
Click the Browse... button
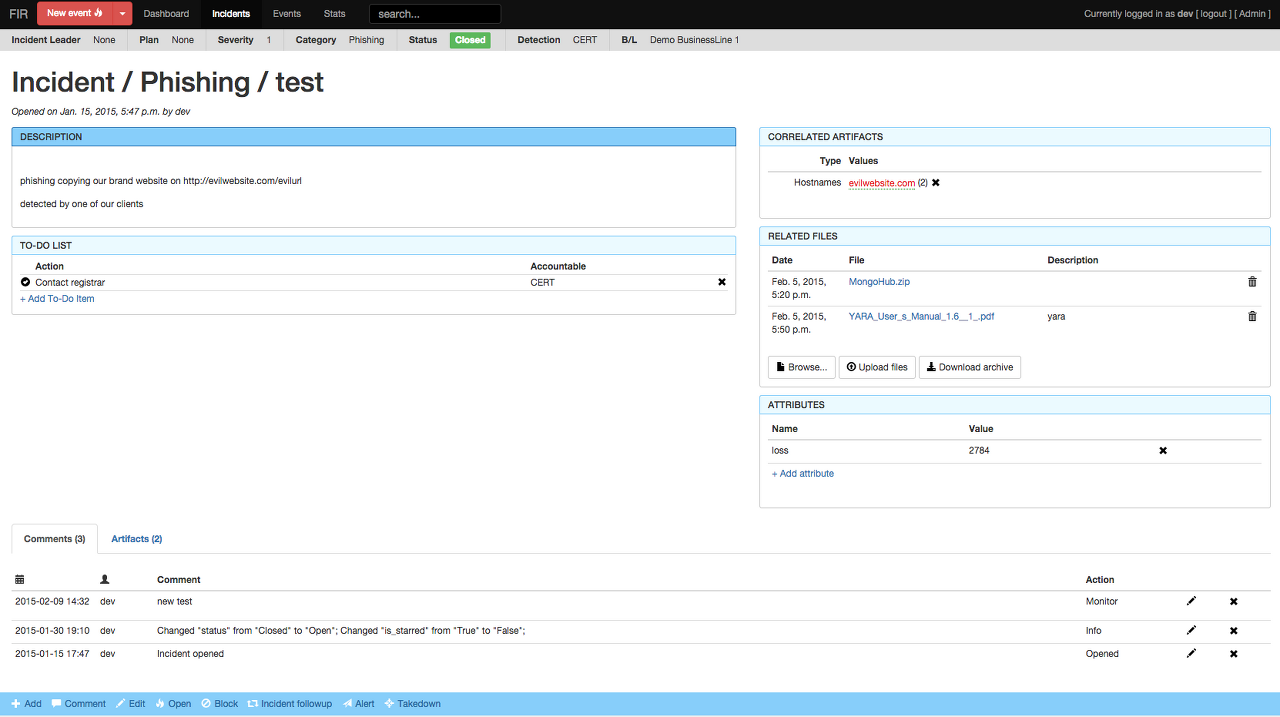click(x=802, y=367)
